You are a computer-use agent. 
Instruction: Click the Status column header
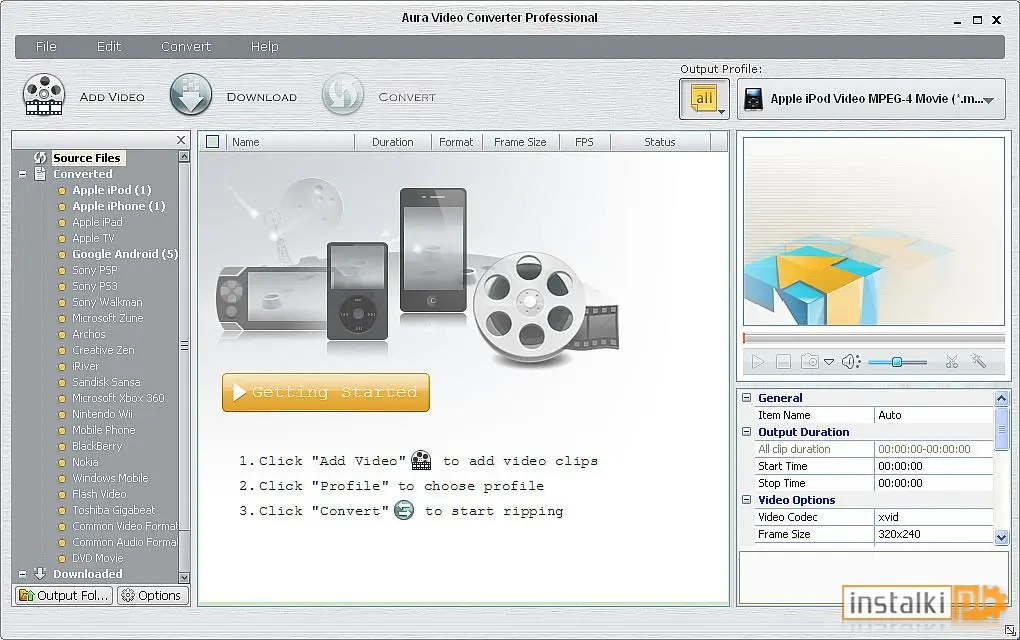[660, 142]
